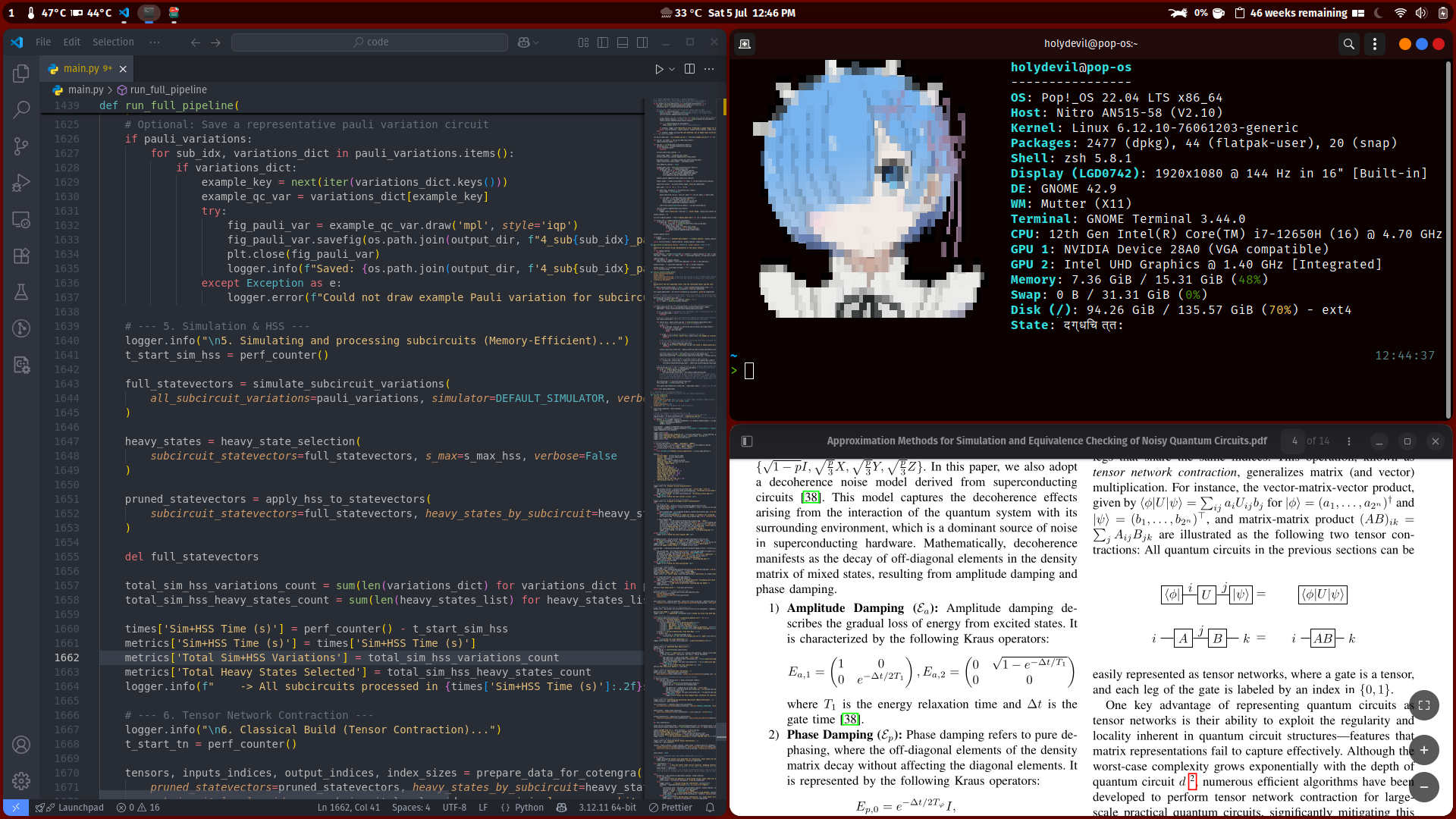Go forward in VS Code navigation history
1456x819 pixels.
tap(215, 42)
